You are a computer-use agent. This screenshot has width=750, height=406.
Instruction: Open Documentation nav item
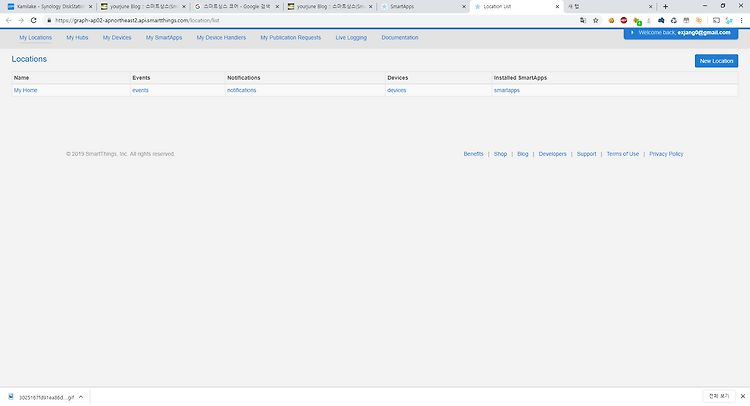pos(400,37)
